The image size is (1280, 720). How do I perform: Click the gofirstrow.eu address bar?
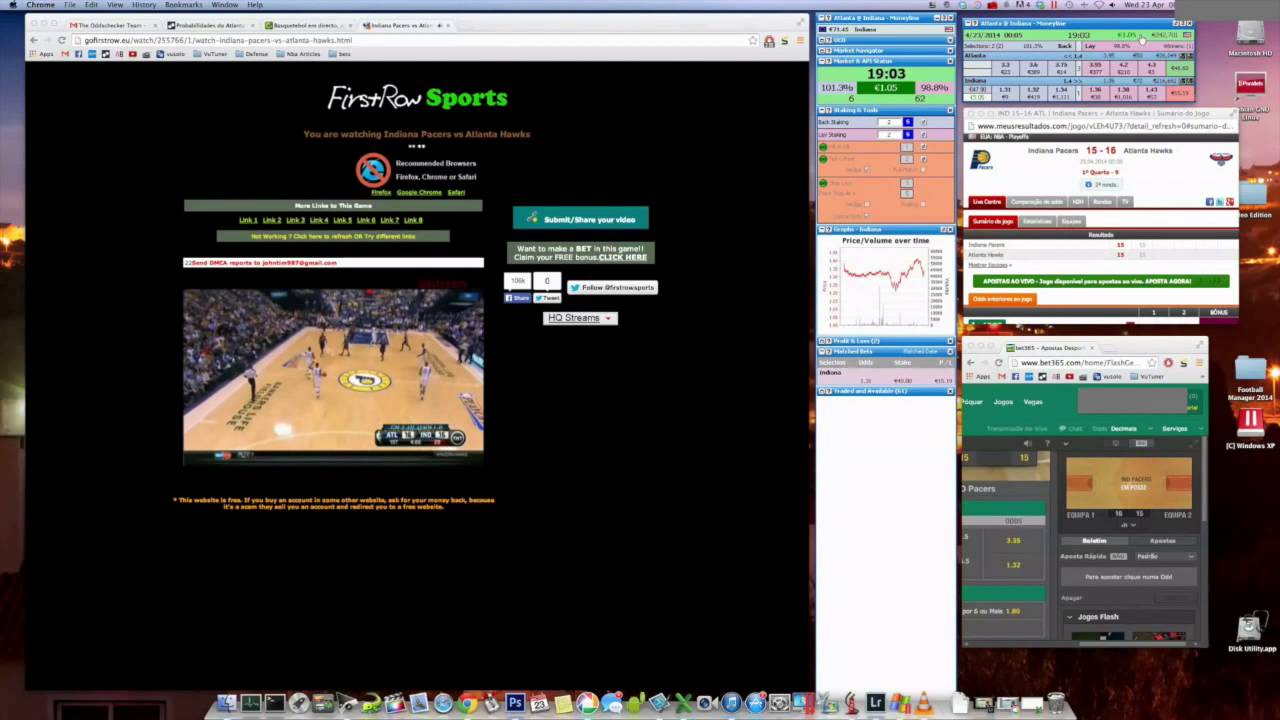tap(410, 40)
